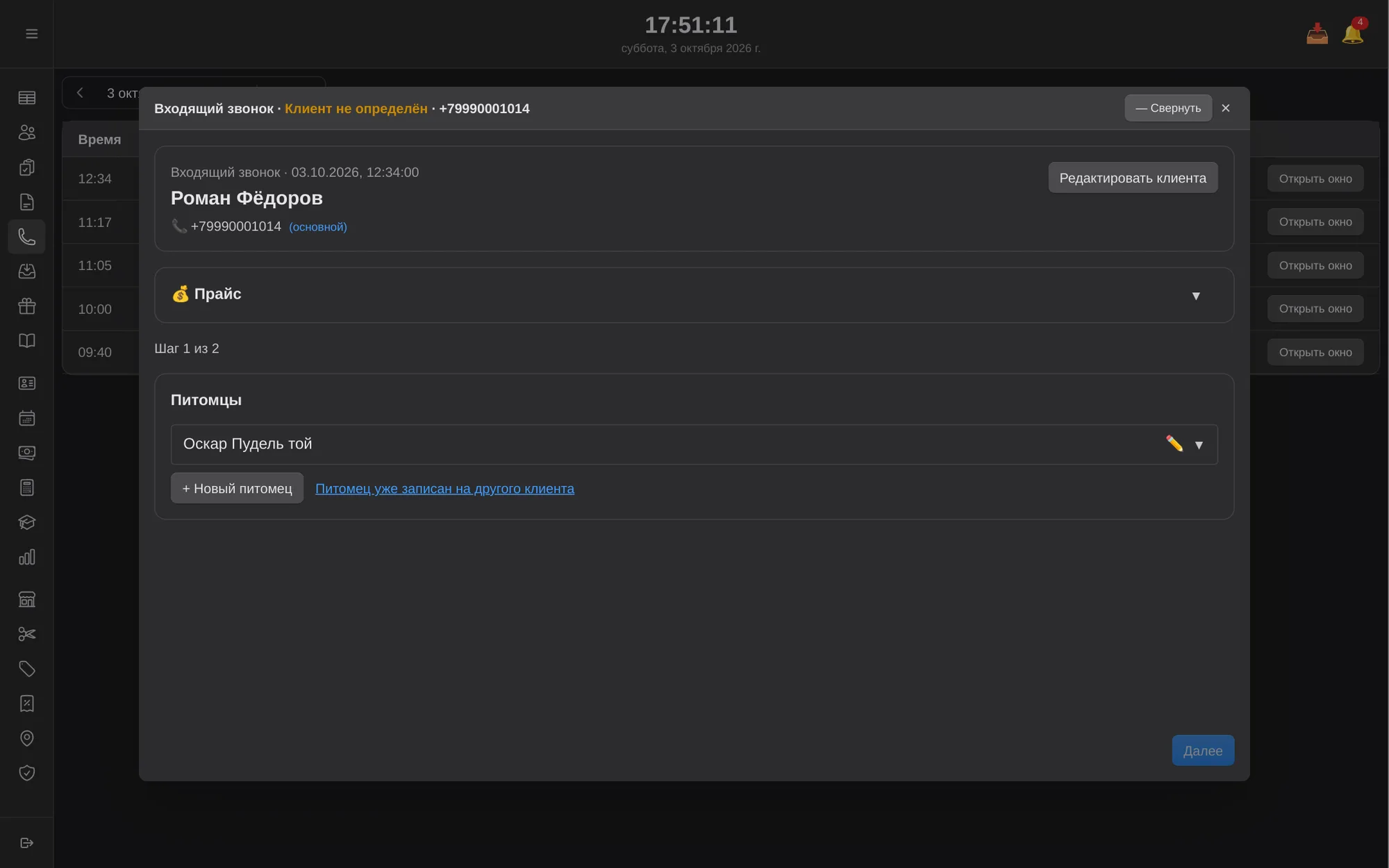Click the logout icon at sidebar bottom
Viewport: 1389px width, 868px height.
pos(26,843)
